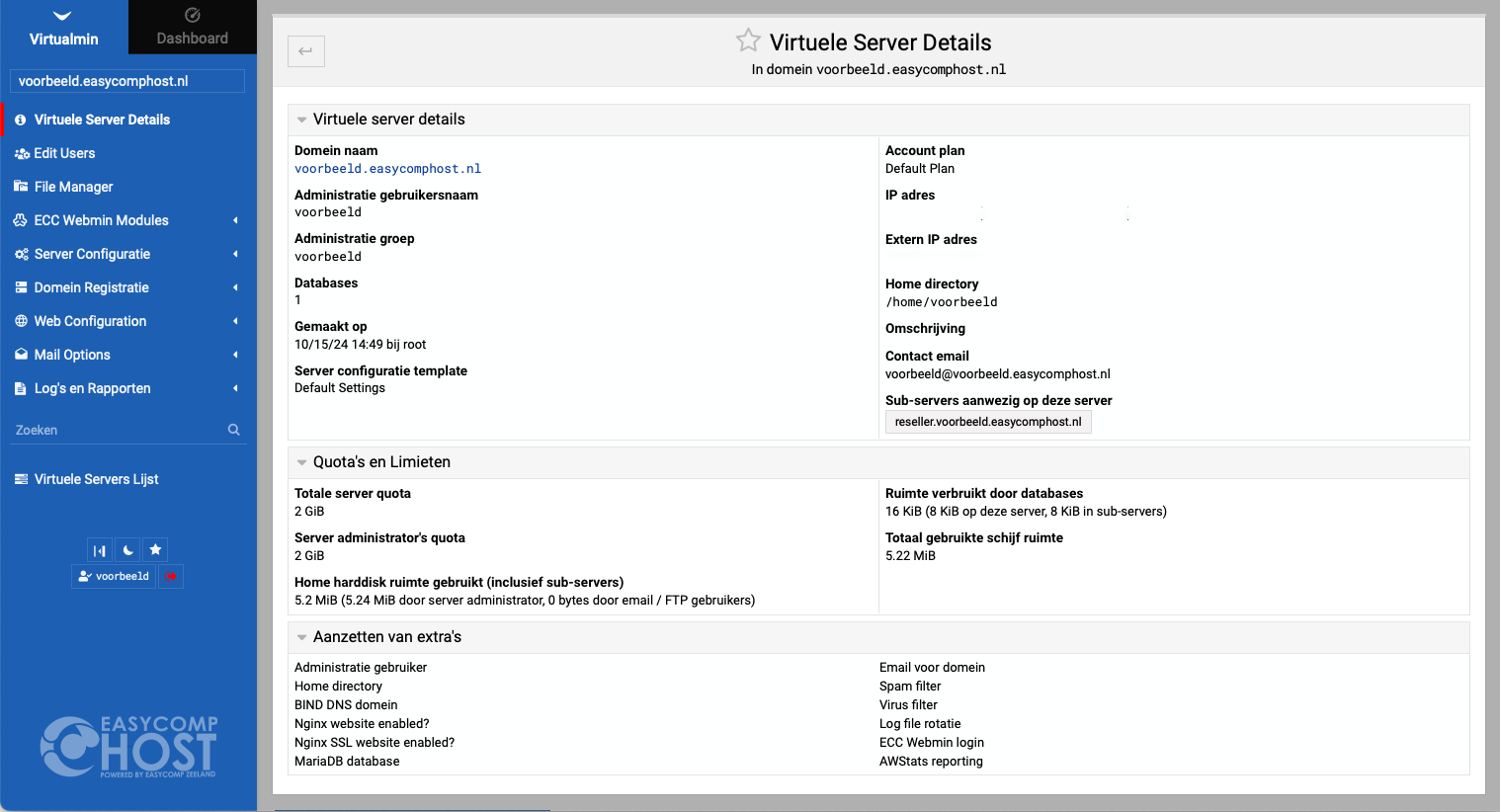Collapse the Aanzetten van extra's section
This screenshot has width=1500, height=812.
tap(301, 637)
